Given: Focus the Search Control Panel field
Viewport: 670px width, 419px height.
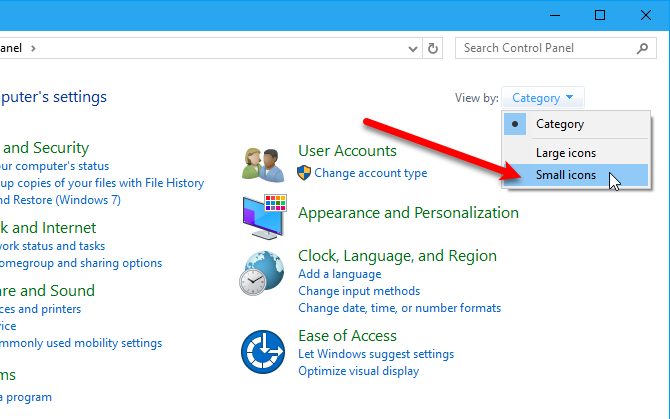Looking at the screenshot, I should 555,48.
